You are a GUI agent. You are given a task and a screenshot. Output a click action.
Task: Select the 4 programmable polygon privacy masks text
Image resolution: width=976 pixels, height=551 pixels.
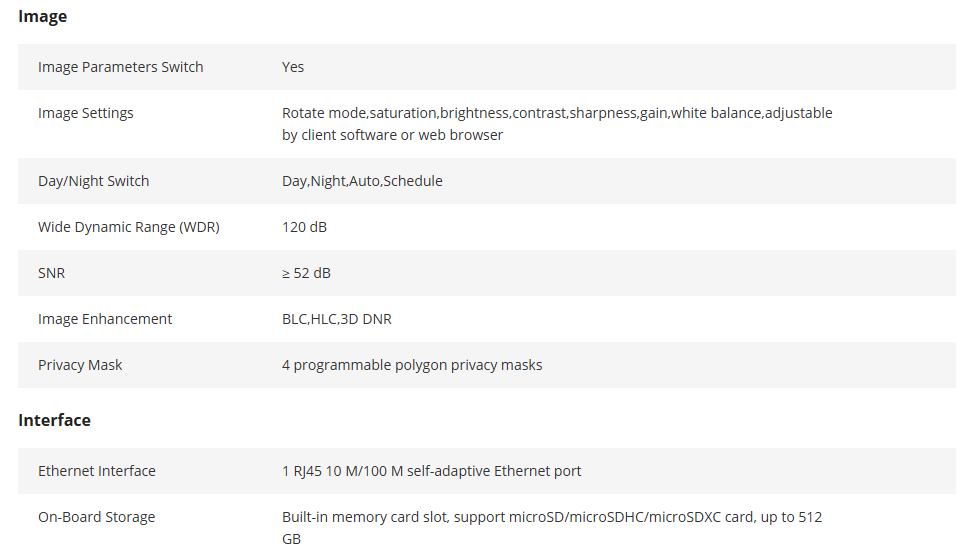[412, 365]
